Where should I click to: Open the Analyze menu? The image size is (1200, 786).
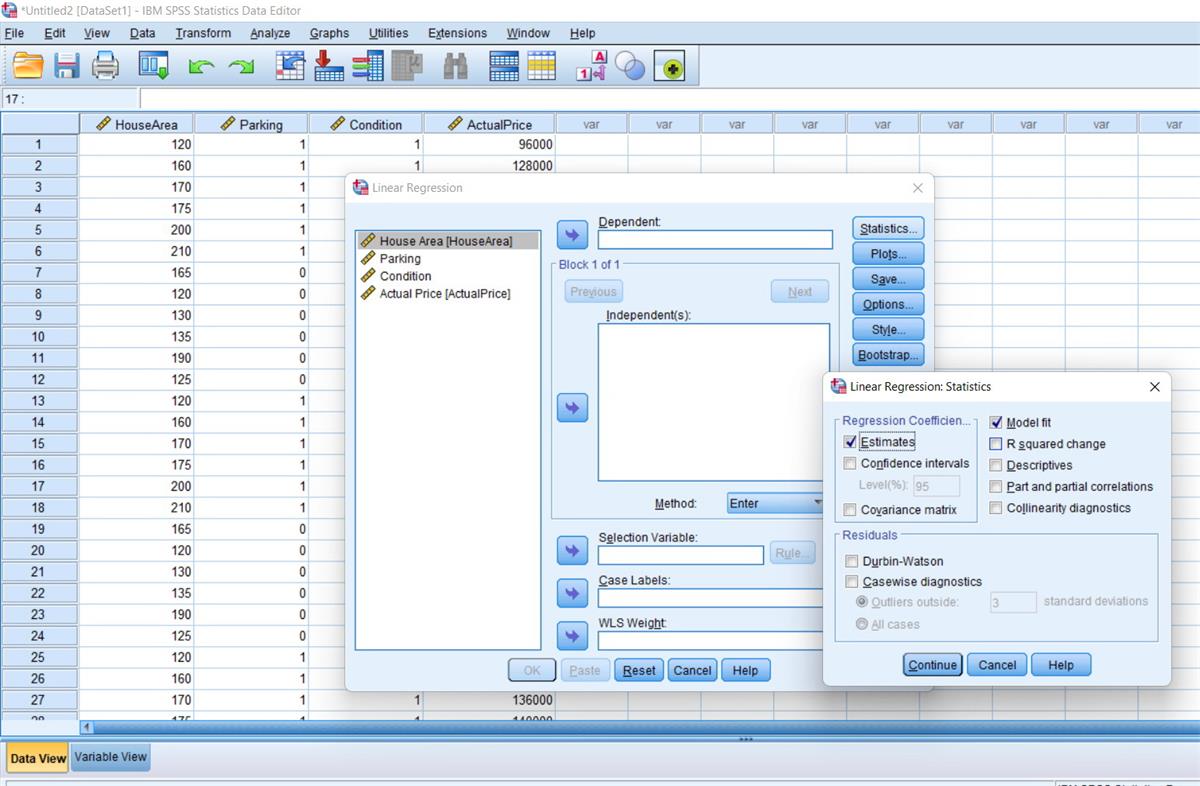tap(270, 33)
